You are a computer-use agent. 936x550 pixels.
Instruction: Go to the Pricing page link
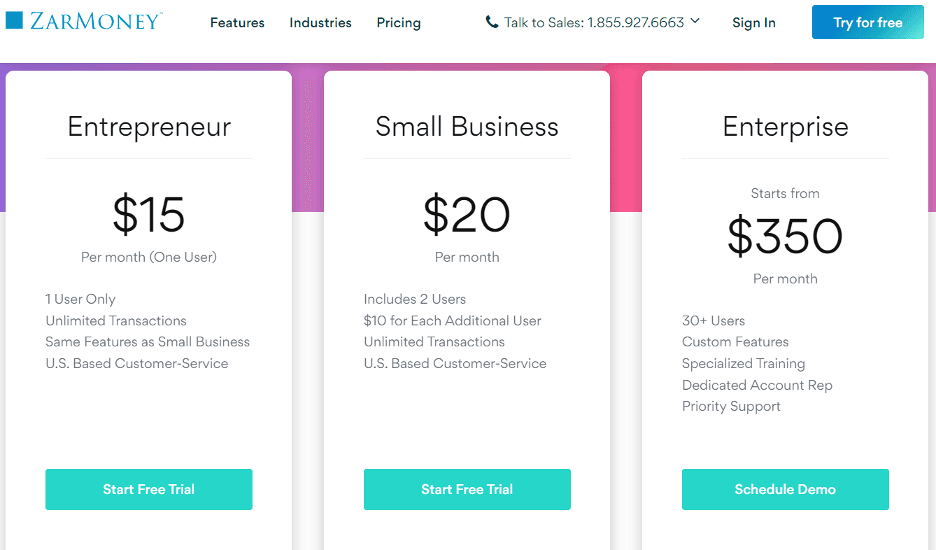398,23
